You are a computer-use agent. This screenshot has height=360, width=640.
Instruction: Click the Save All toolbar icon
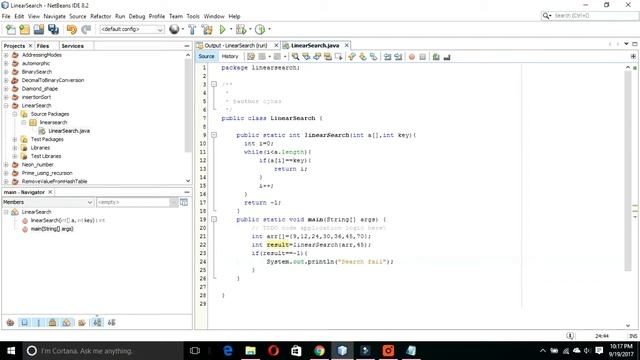point(53,29)
